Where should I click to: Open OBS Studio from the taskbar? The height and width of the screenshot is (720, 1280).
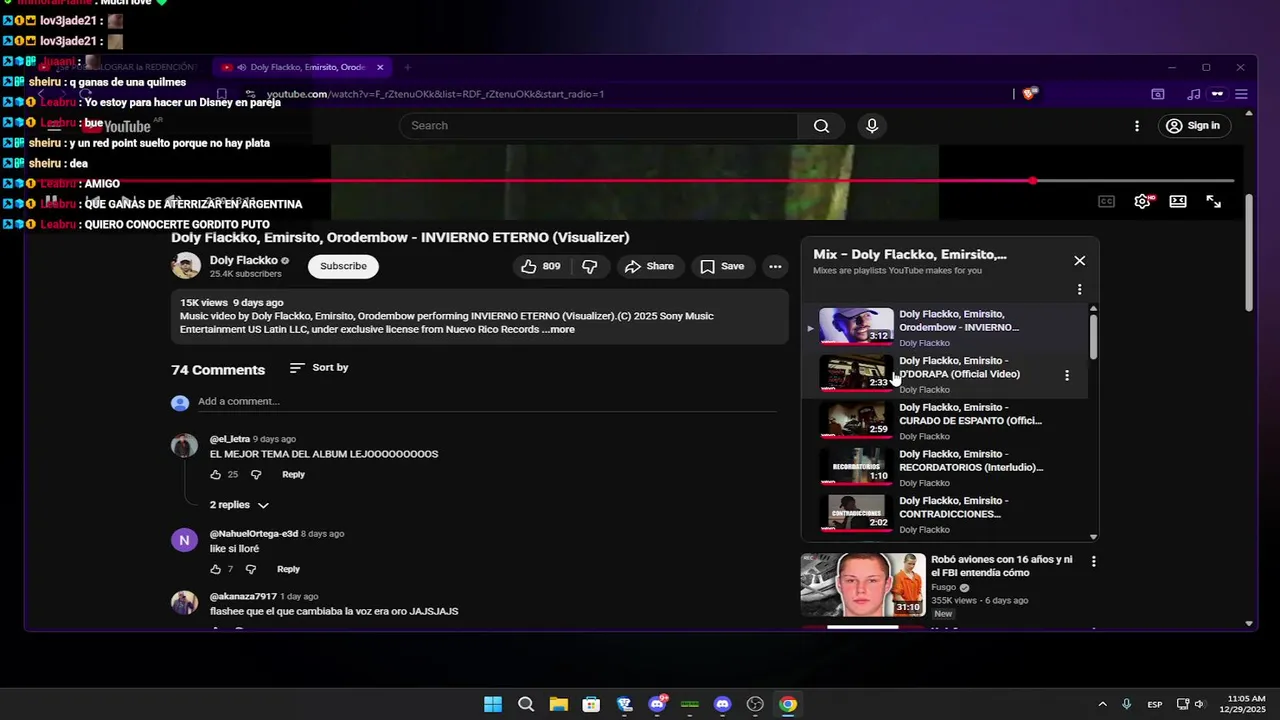tap(755, 704)
